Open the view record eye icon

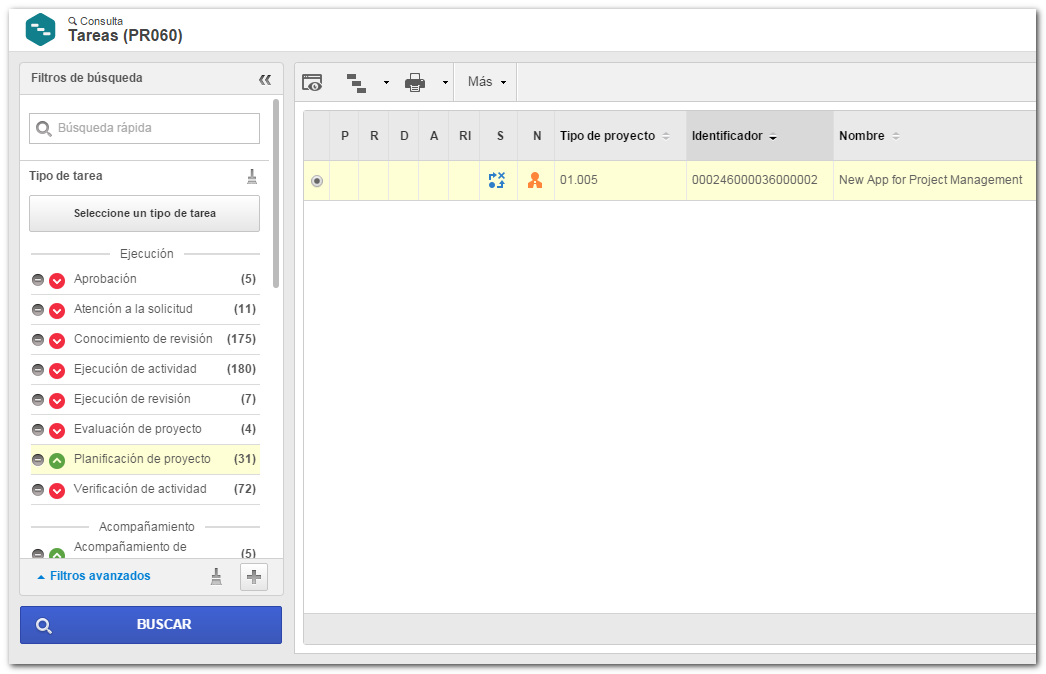[312, 83]
